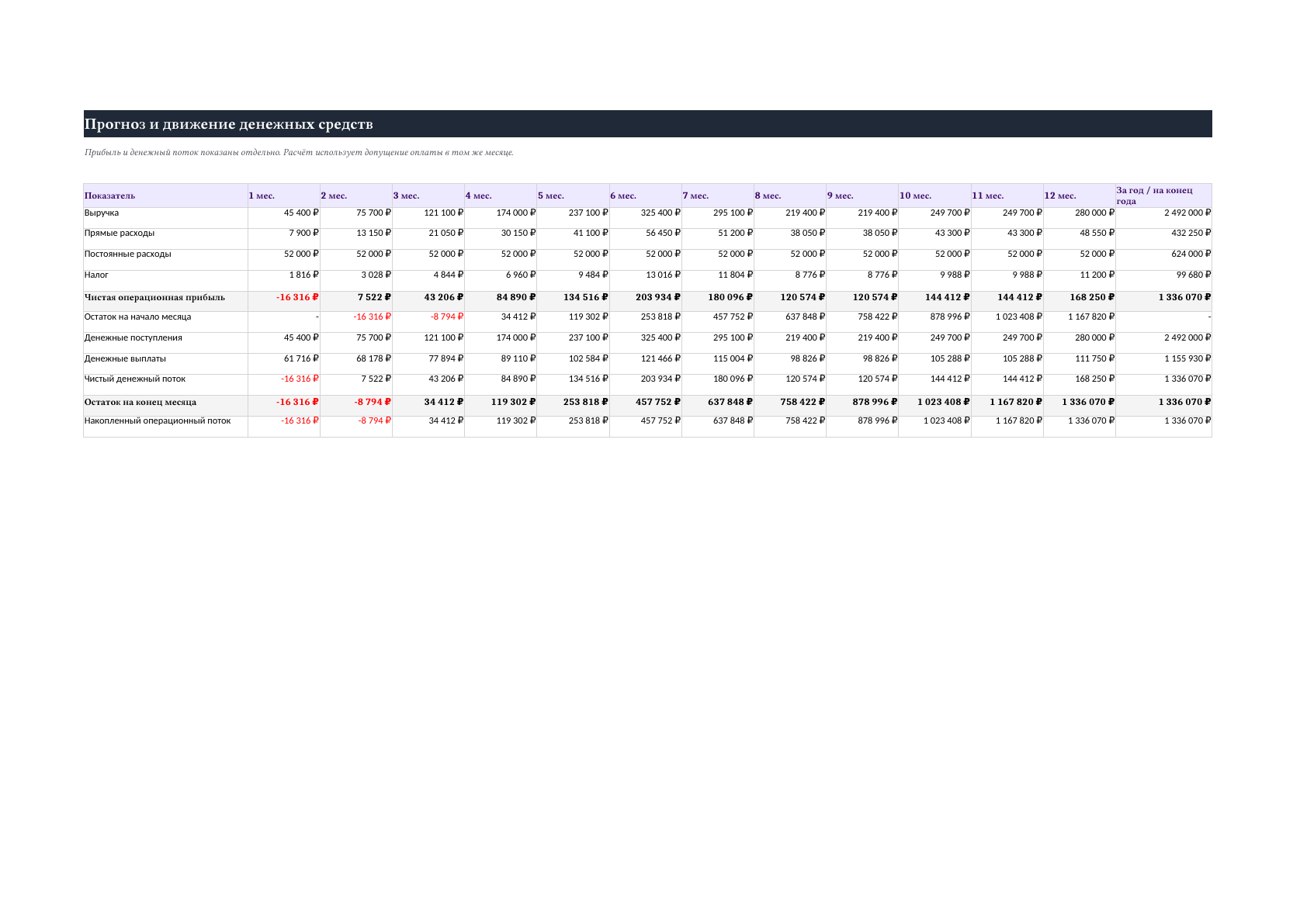
Task: Select Денежные поступления value '237 100 ₽'
Action: click(x=588, y=337)
